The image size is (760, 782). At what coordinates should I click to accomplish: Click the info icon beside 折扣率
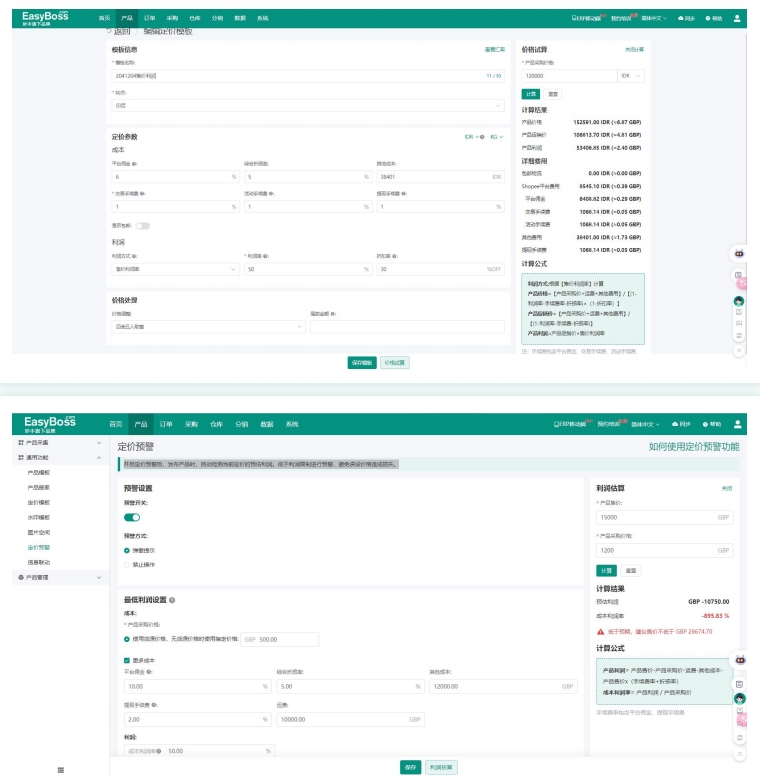coord(395,256)
